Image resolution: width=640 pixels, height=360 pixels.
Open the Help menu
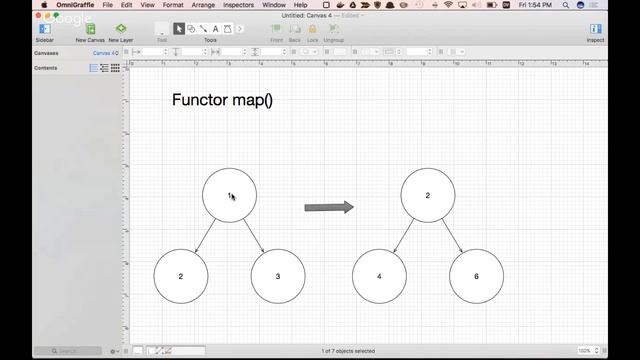(x=300, y=5)
